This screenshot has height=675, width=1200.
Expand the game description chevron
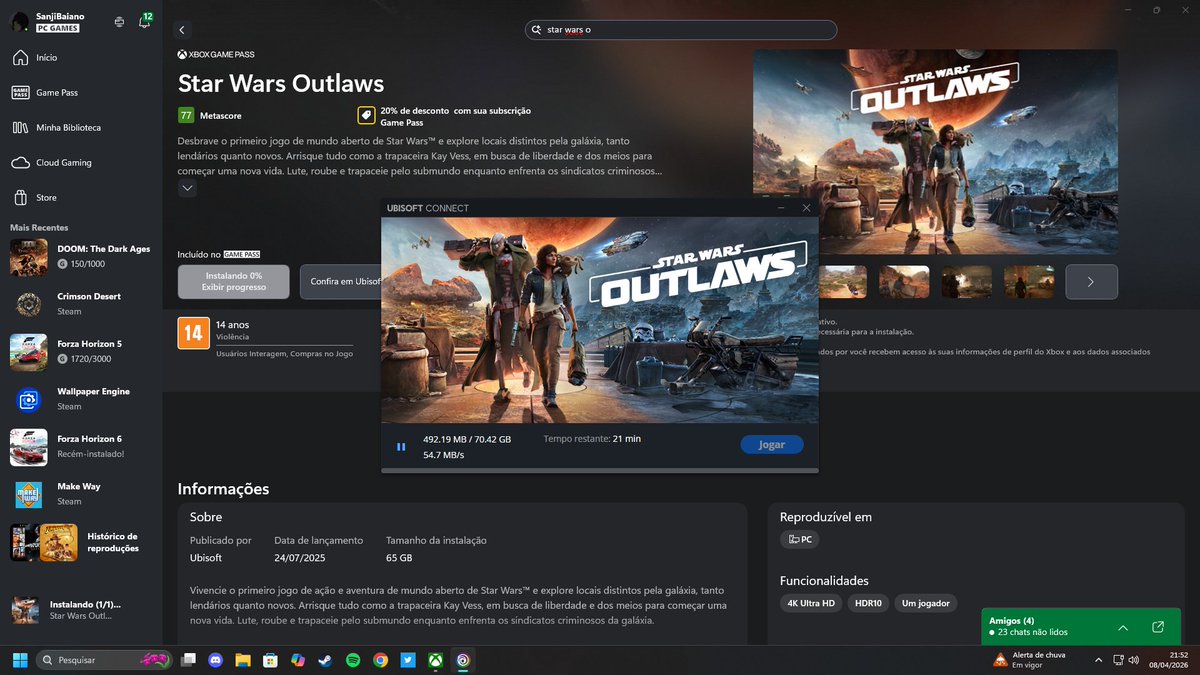tap(187, 188)
